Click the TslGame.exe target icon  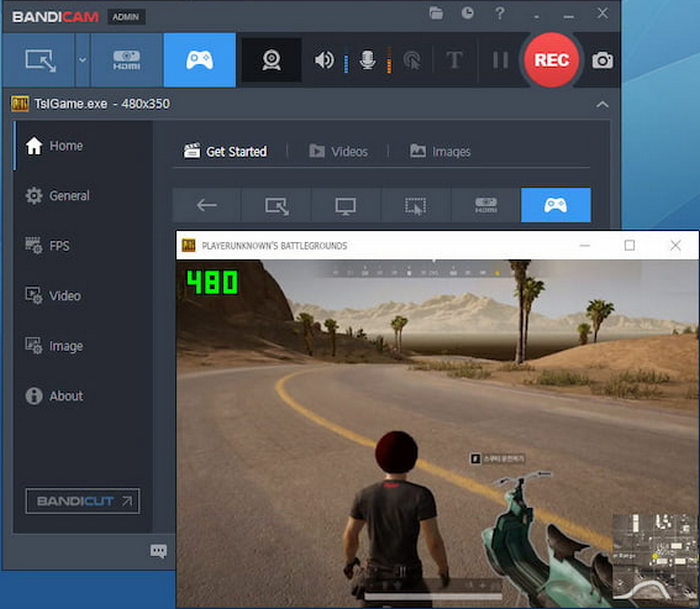pos(20,104)
